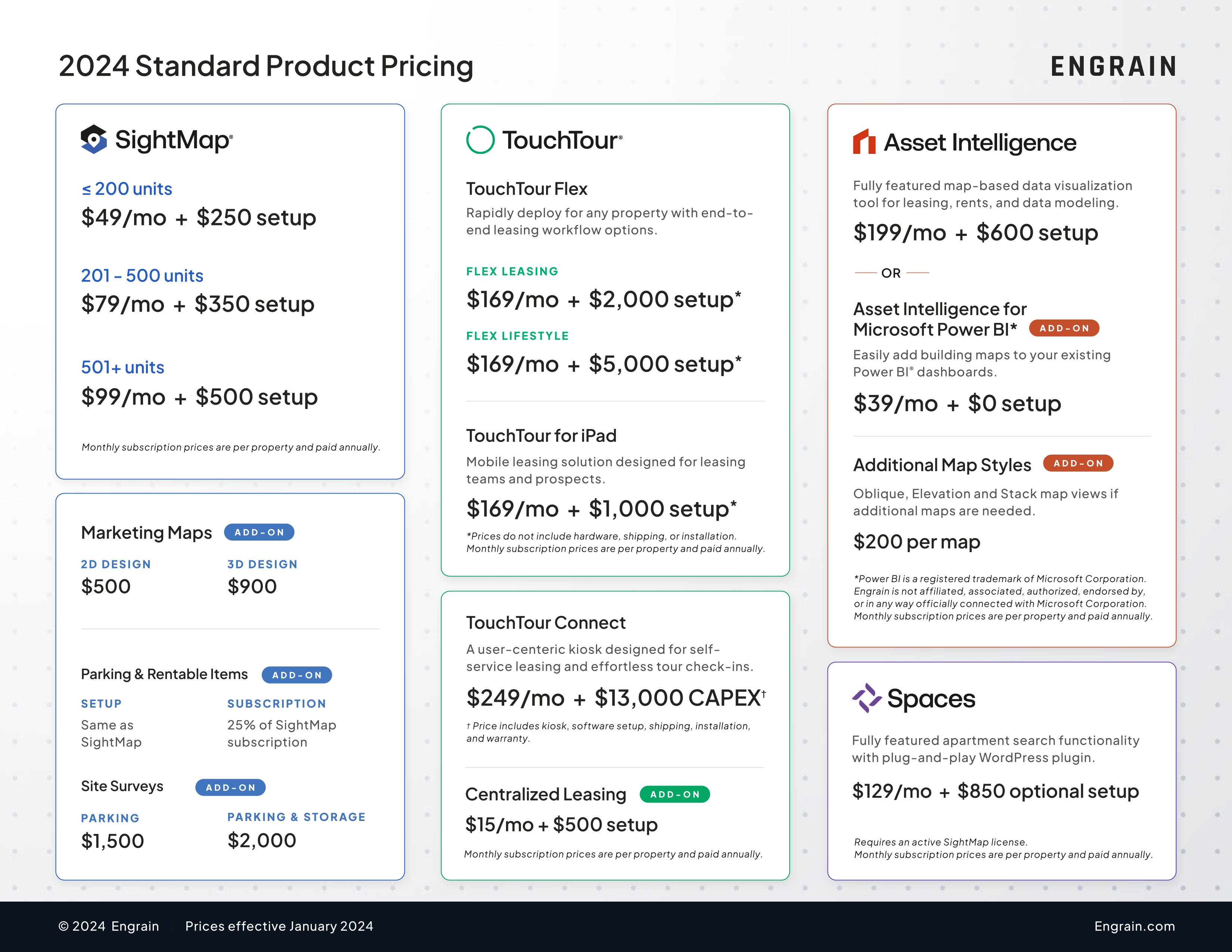Click the '3D DESIGN' label
This screenshot has width=1232, height=952.
[262, 564]
